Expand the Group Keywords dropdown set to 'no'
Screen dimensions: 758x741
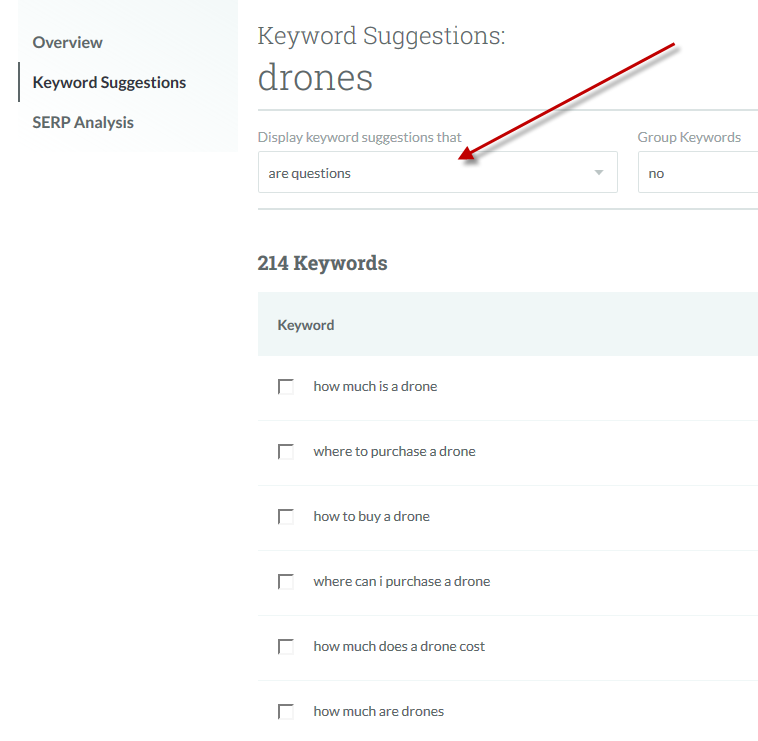pos(697,173)
